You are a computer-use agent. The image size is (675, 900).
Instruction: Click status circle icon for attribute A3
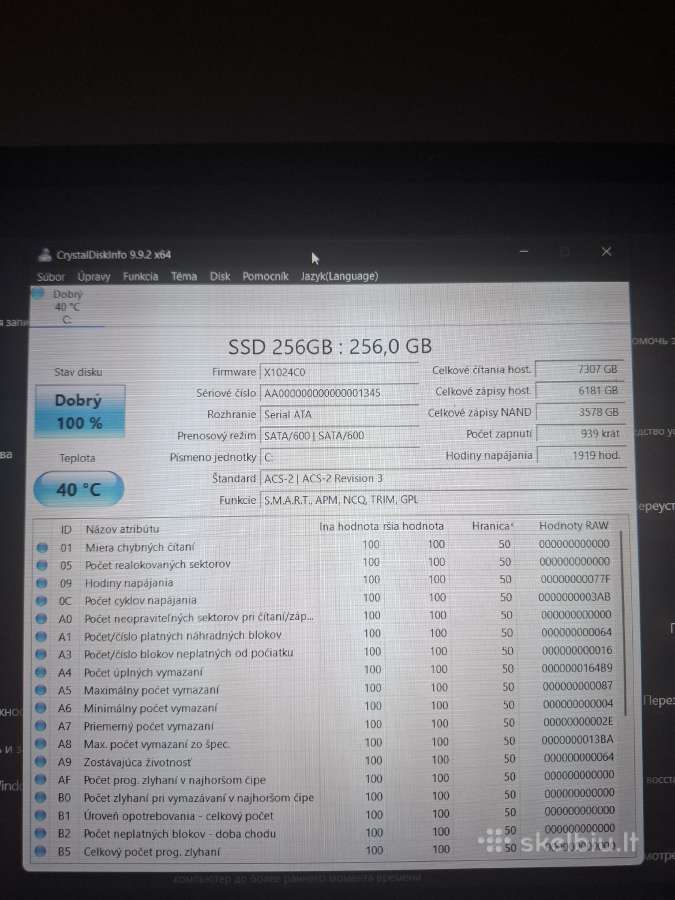point(41,654)
